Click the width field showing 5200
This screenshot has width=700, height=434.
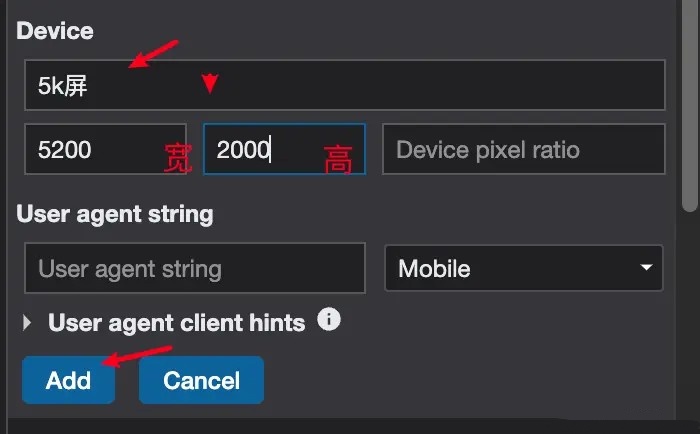(x=105, y=149)
